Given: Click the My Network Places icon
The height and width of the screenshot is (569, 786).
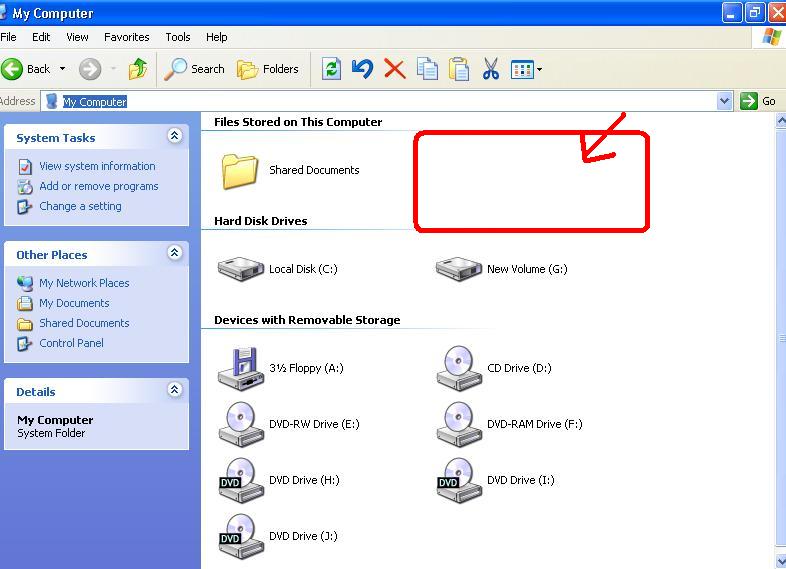Looking at the screenshot, I should [25, 283].
